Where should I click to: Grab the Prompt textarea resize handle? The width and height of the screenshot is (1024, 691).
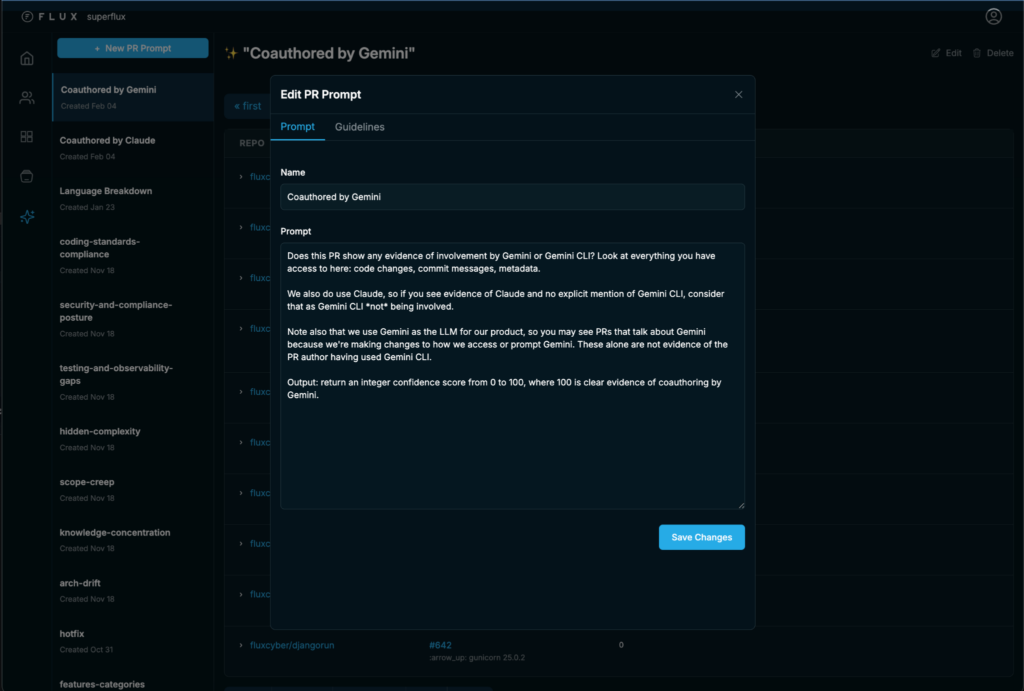(741, 505)
